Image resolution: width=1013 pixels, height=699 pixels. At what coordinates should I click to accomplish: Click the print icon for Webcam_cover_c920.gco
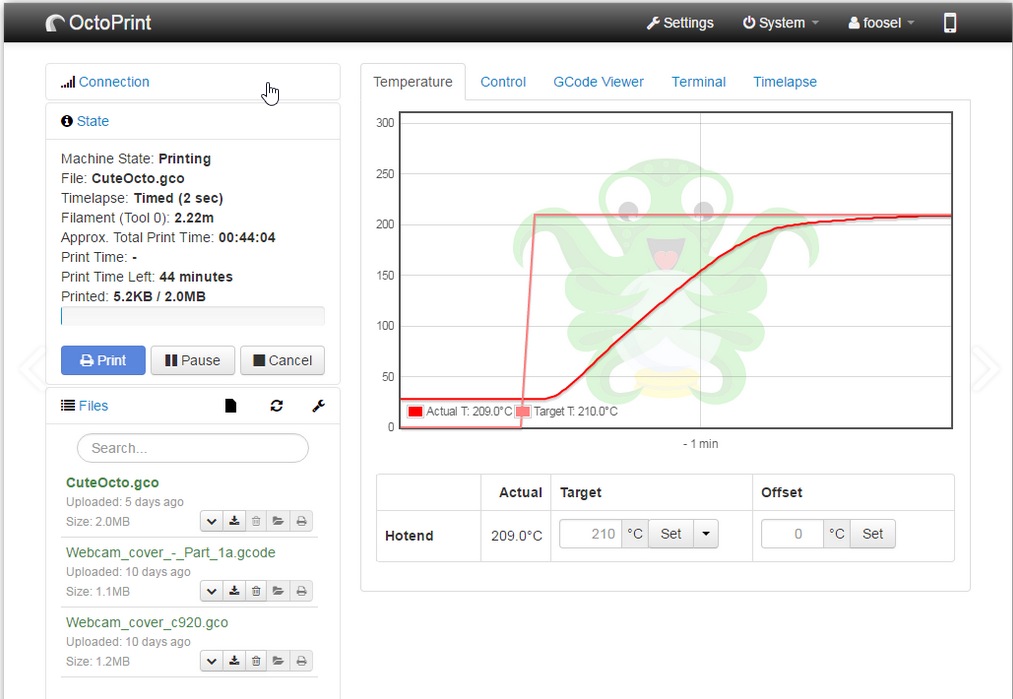tap(301, 661)
